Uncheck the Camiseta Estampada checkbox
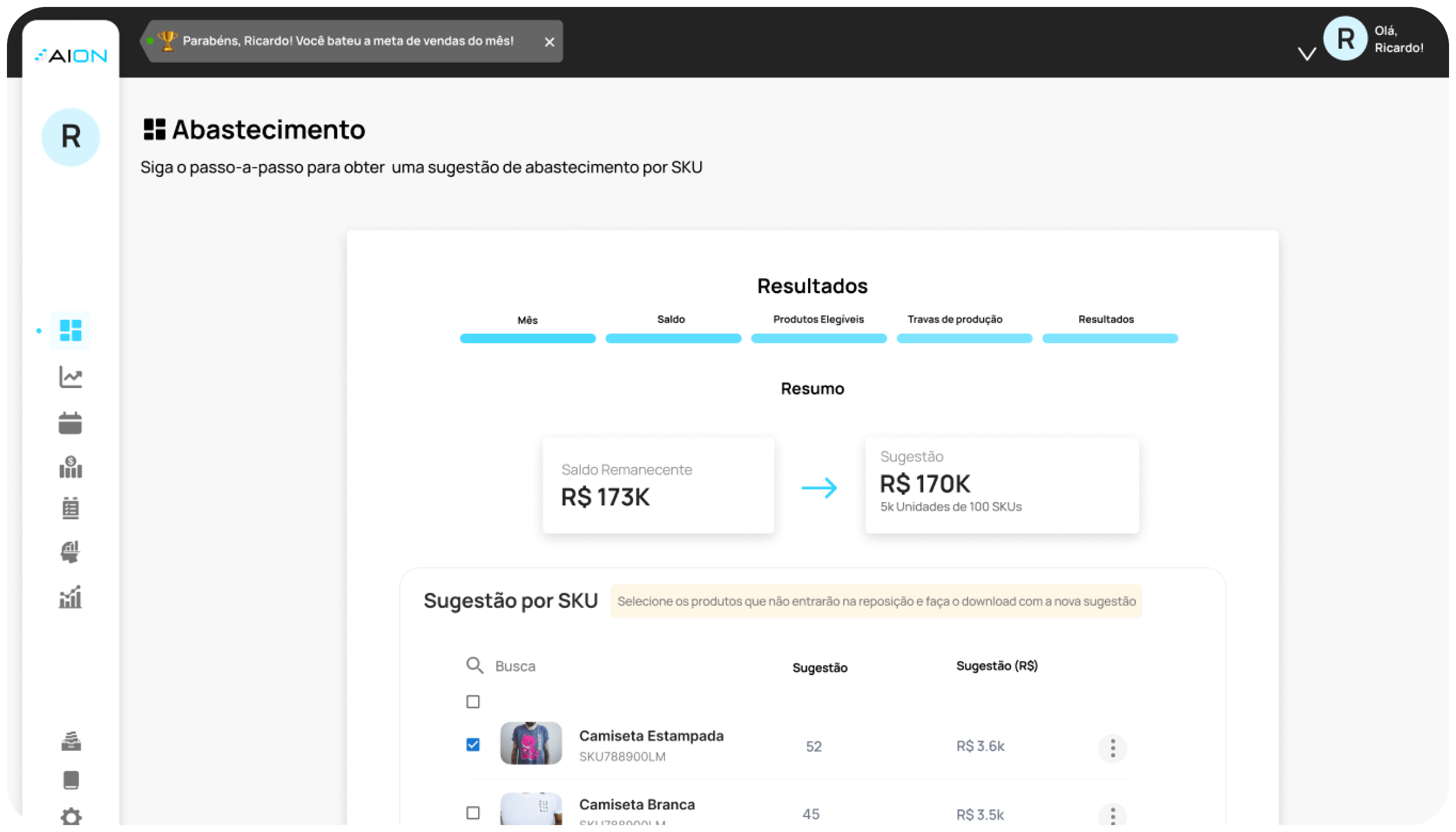This screenshot has width=1456, height=832. 473,745
